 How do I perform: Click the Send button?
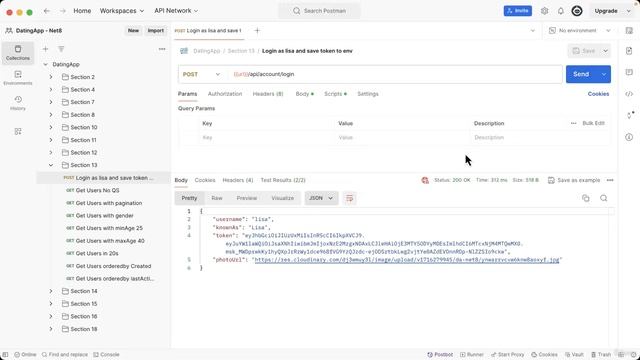[581, 74]
